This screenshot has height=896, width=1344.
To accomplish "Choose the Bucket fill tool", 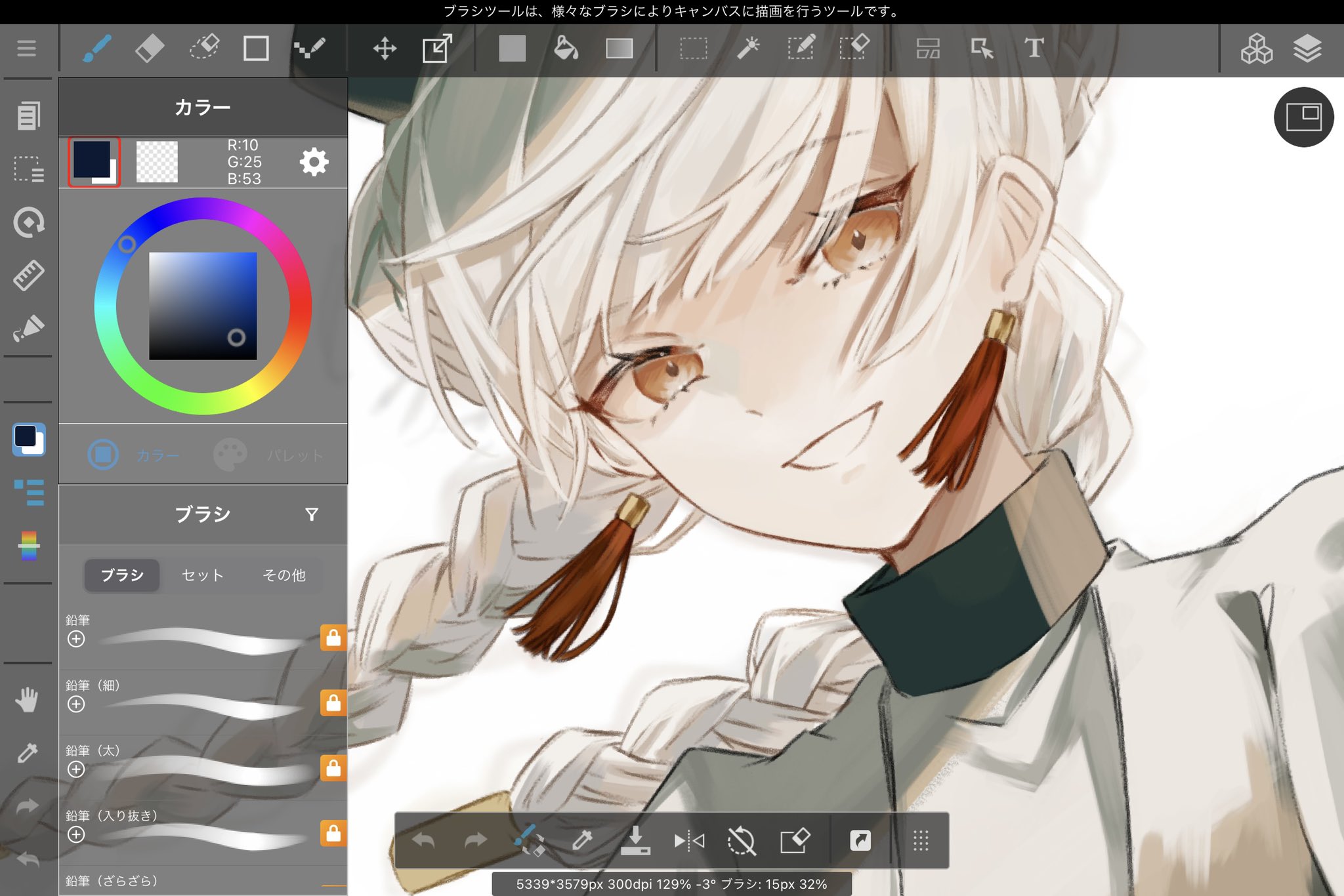I will [x=566, y=49].
